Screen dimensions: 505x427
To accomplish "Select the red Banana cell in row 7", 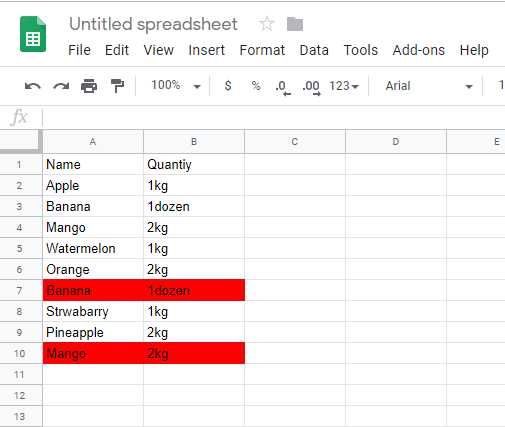I will pos(93,290).
